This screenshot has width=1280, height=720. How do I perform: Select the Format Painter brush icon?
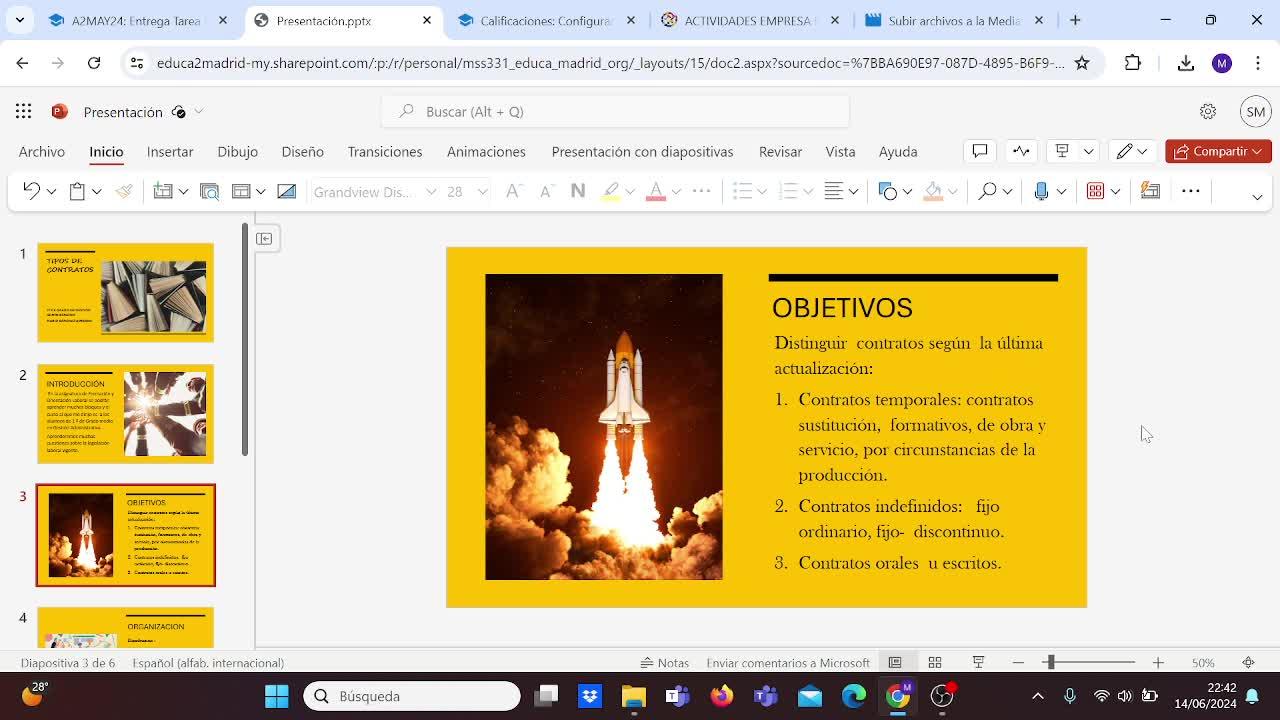coord(124,191)
